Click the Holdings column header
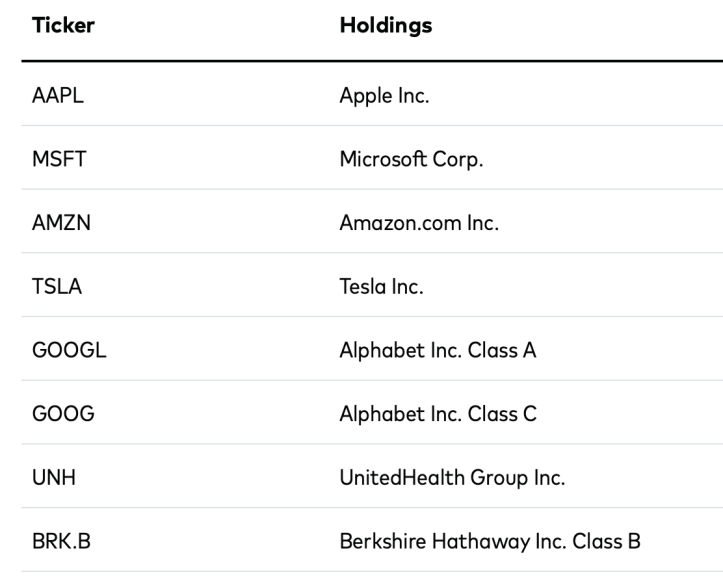The height and width of the screenshot is (581, 723). (386, 26)
